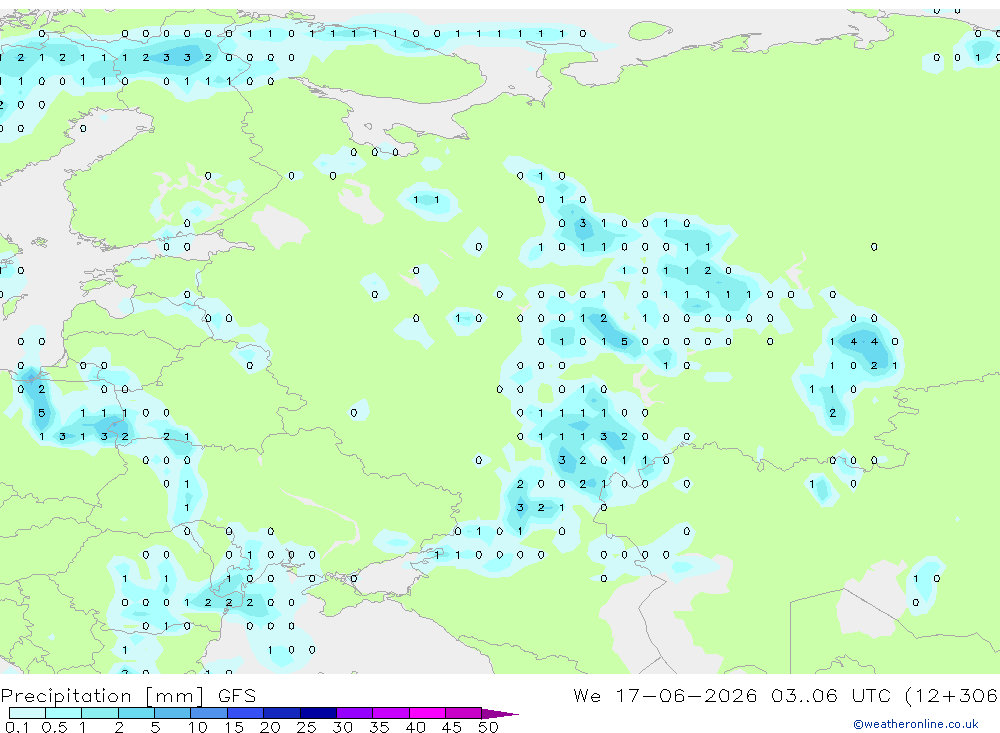Select the '25' legend scale label
Image resolution: width=1000 pixels, height=733 pixels.
point(306,727)
